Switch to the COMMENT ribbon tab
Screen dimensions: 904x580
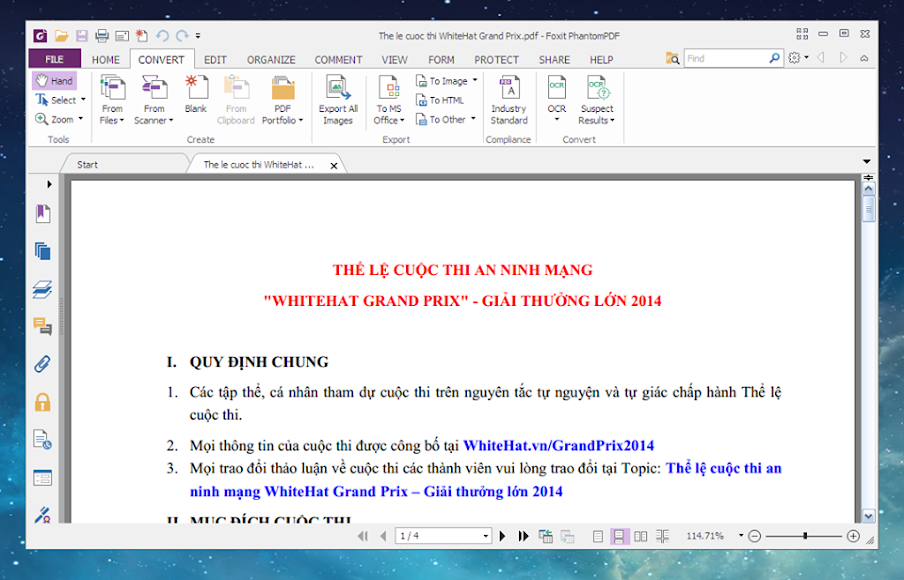338,60
